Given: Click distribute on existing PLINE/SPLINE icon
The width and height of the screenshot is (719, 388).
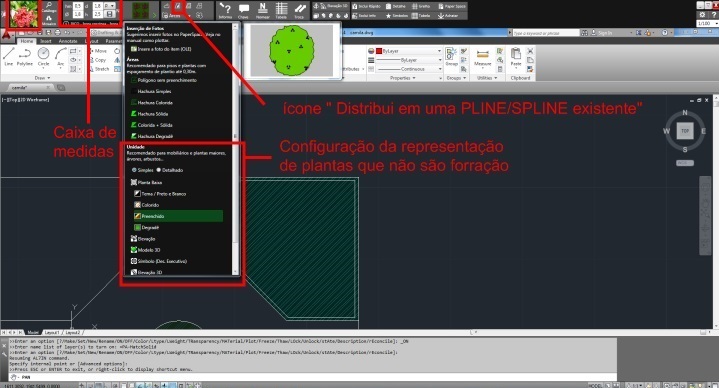Looking at the screenshot, I should tap(178, 6).
